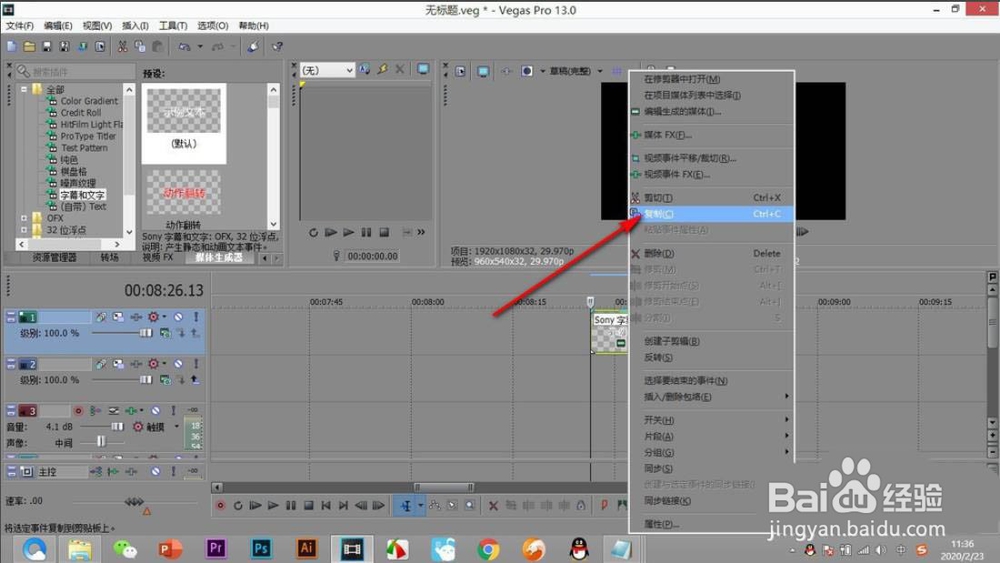Switch to the 转场 tab

pos(109,258)
